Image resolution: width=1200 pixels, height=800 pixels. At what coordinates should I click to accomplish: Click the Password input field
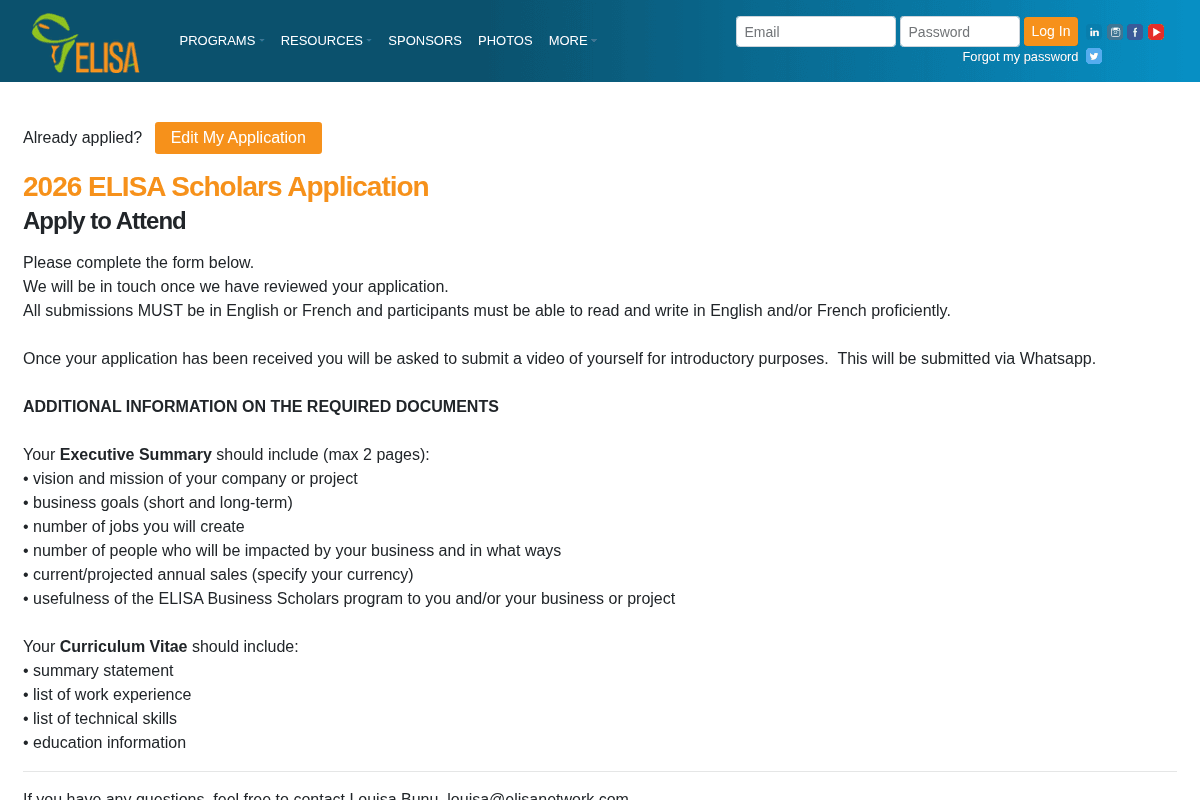point(959,31)
